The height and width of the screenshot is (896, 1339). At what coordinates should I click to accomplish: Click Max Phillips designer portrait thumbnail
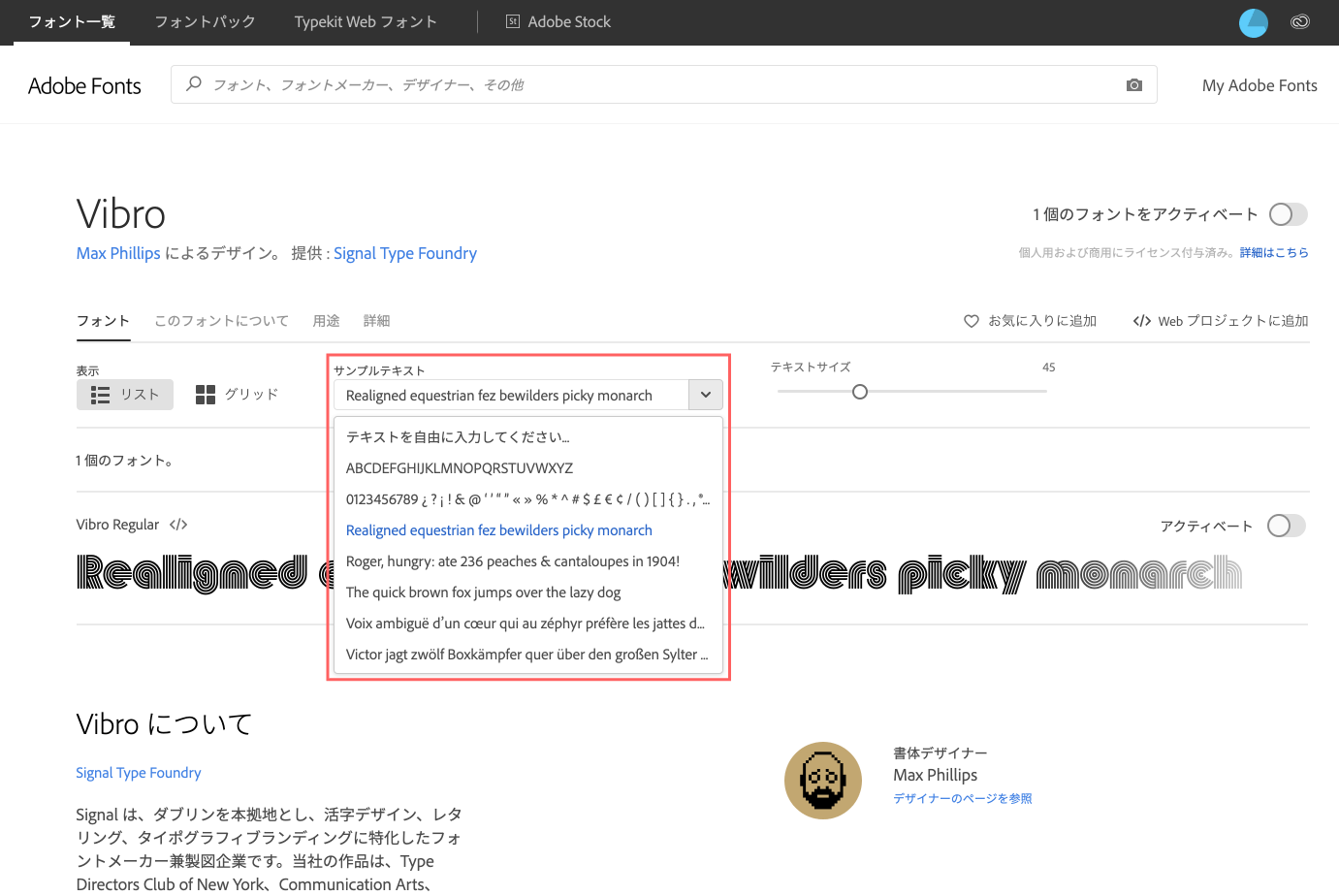822,781
